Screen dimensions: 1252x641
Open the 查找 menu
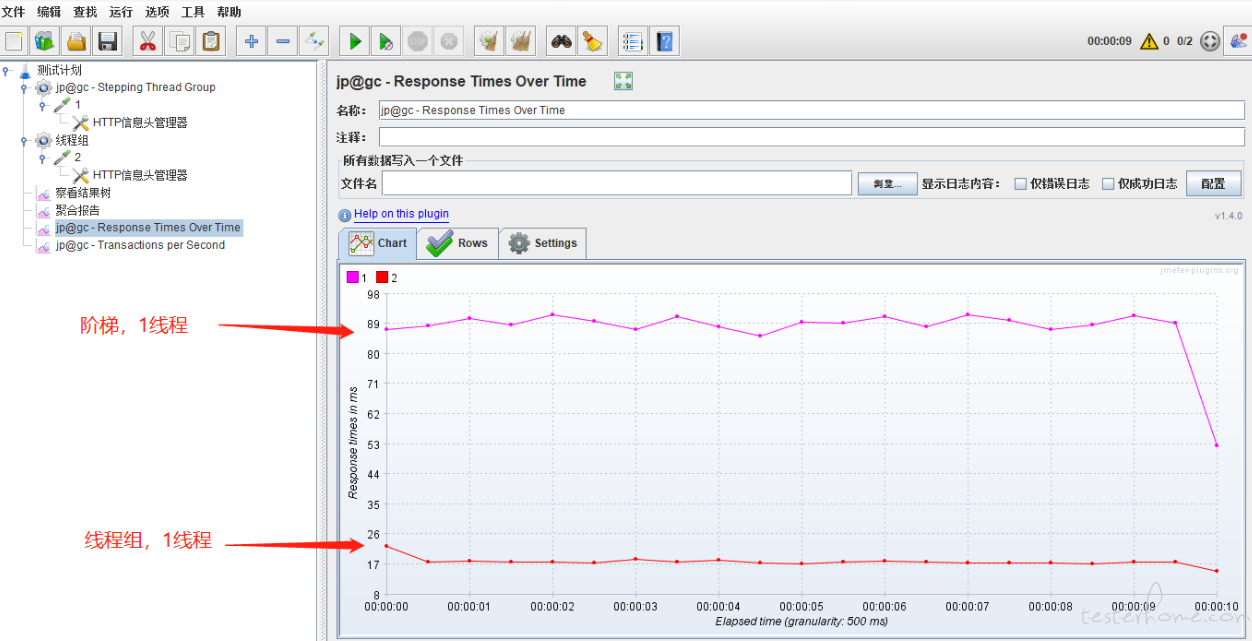coord(85,12)
